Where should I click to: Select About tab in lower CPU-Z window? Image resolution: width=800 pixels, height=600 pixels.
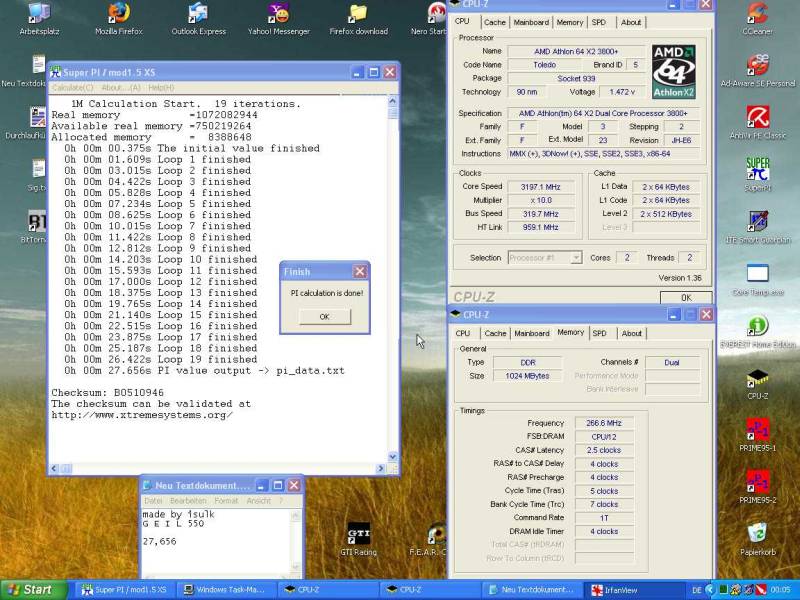click(631, 333)
